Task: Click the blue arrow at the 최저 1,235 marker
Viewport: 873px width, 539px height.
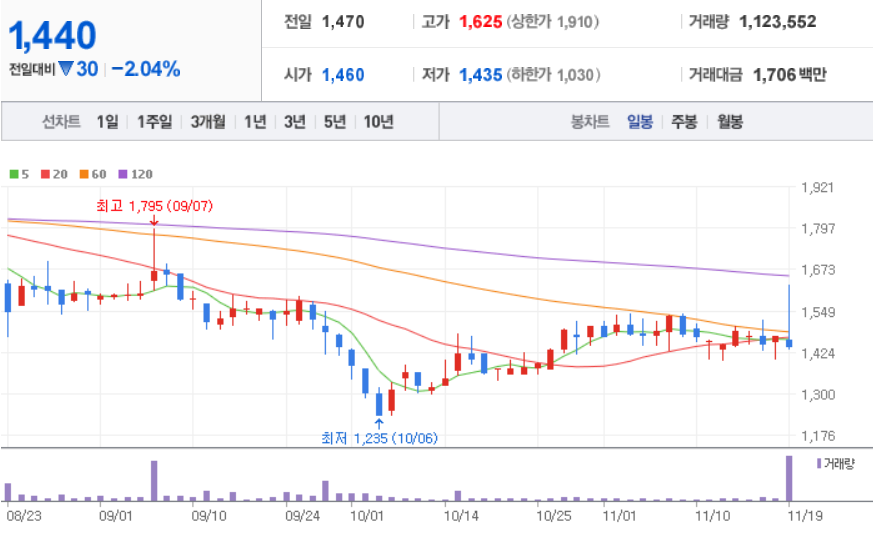Action: point(379,424)
